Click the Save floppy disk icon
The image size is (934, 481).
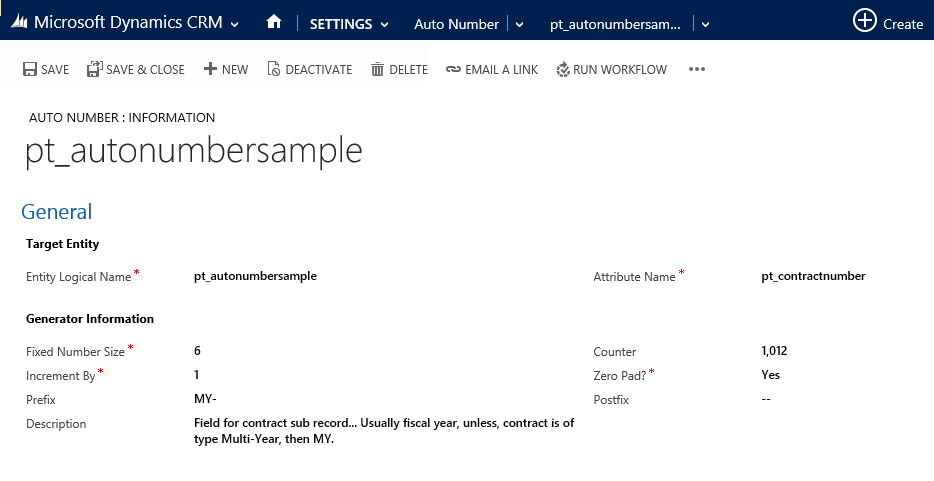(30, 70)
